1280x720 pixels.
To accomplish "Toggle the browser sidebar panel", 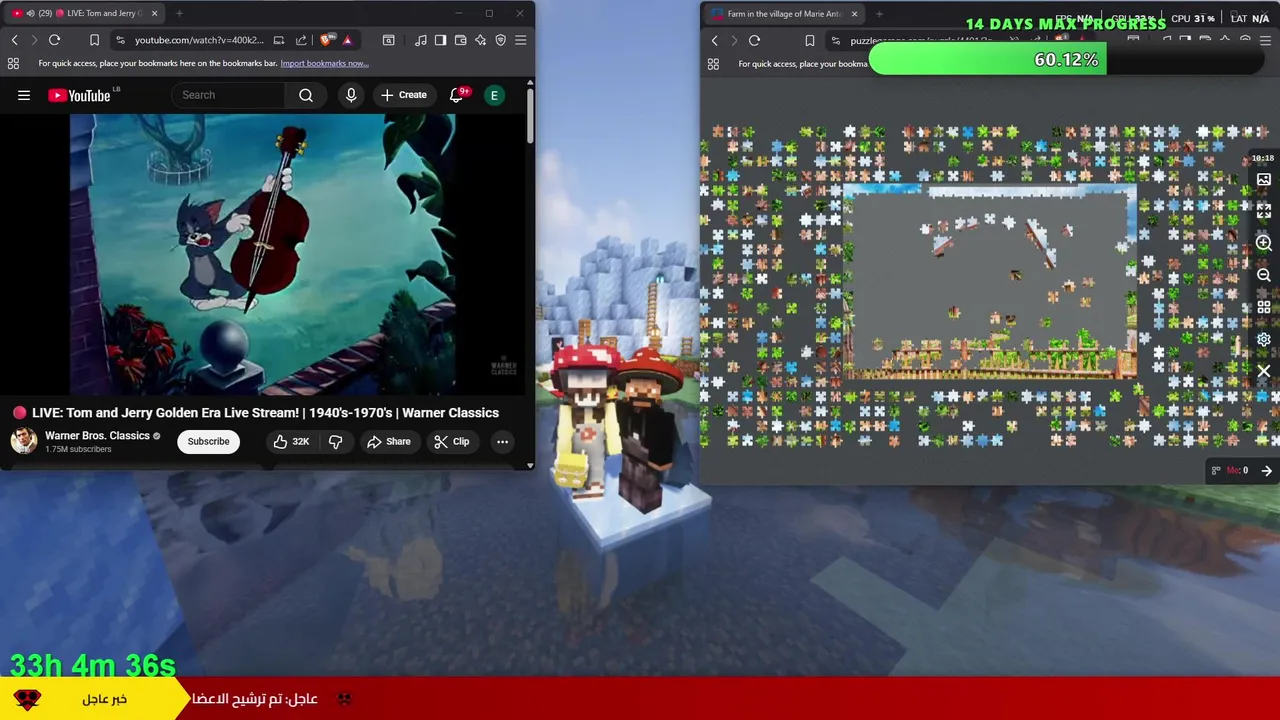I will click(440, 40).
